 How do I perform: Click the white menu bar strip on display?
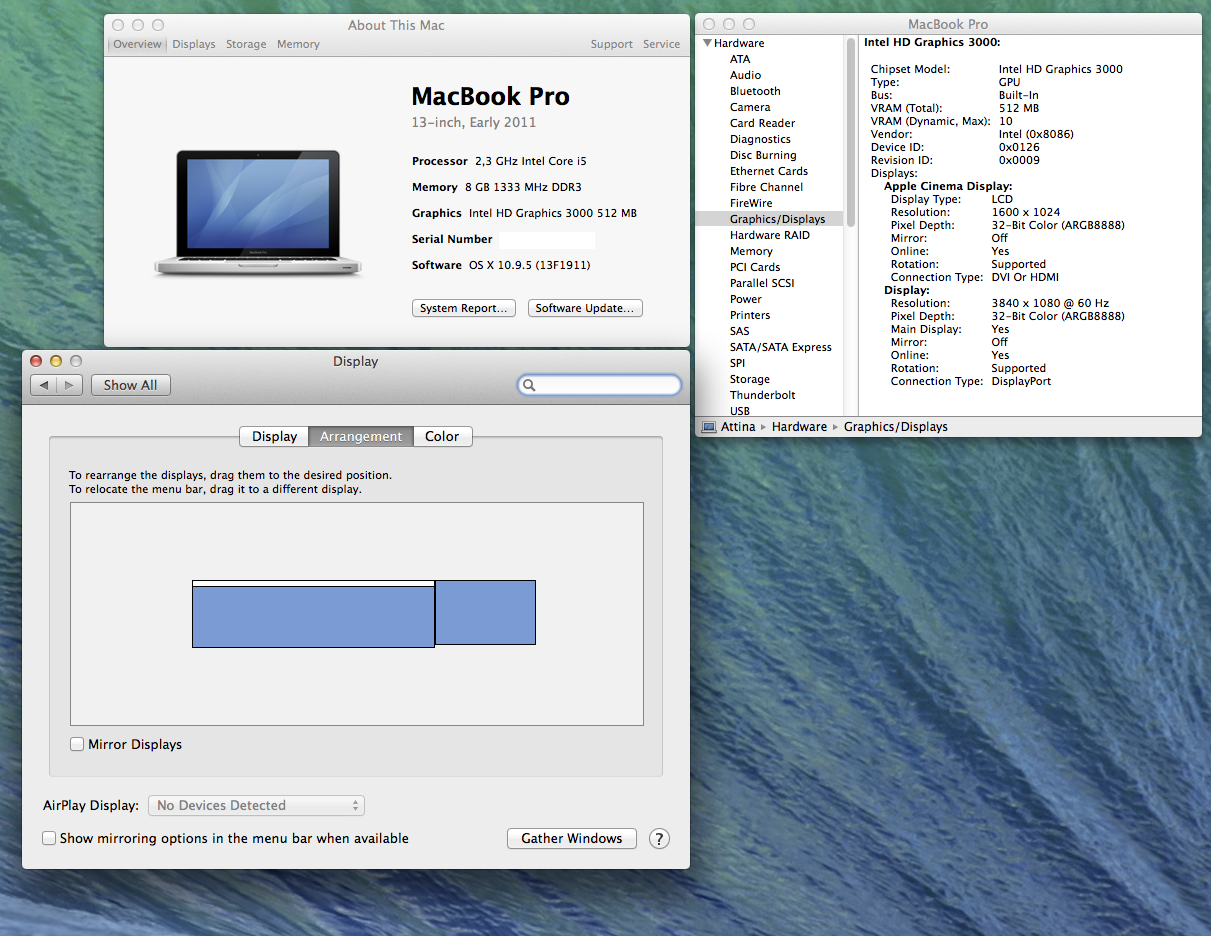pyautogui.click(x=313, y=583)
